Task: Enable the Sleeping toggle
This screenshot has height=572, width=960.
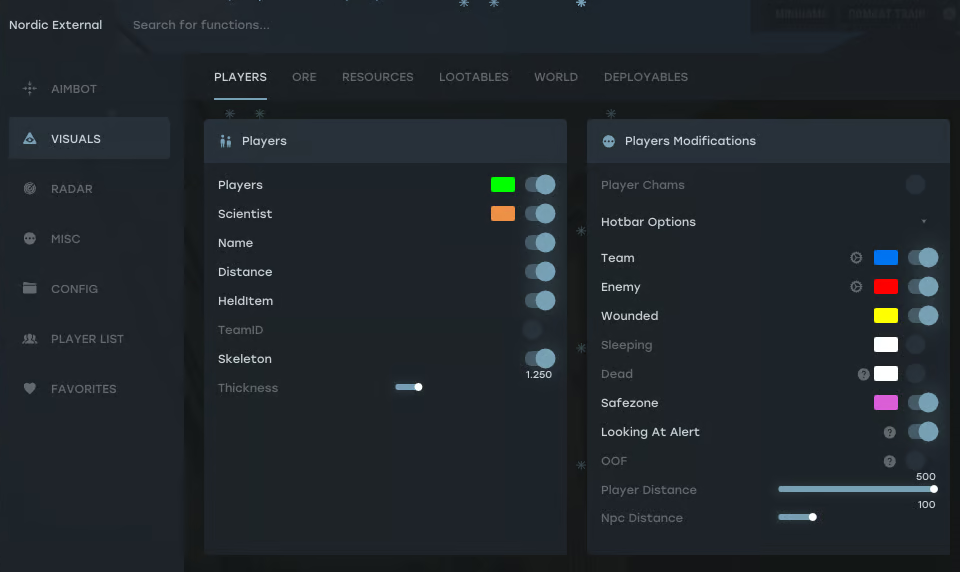Action: tap(915, 345)
